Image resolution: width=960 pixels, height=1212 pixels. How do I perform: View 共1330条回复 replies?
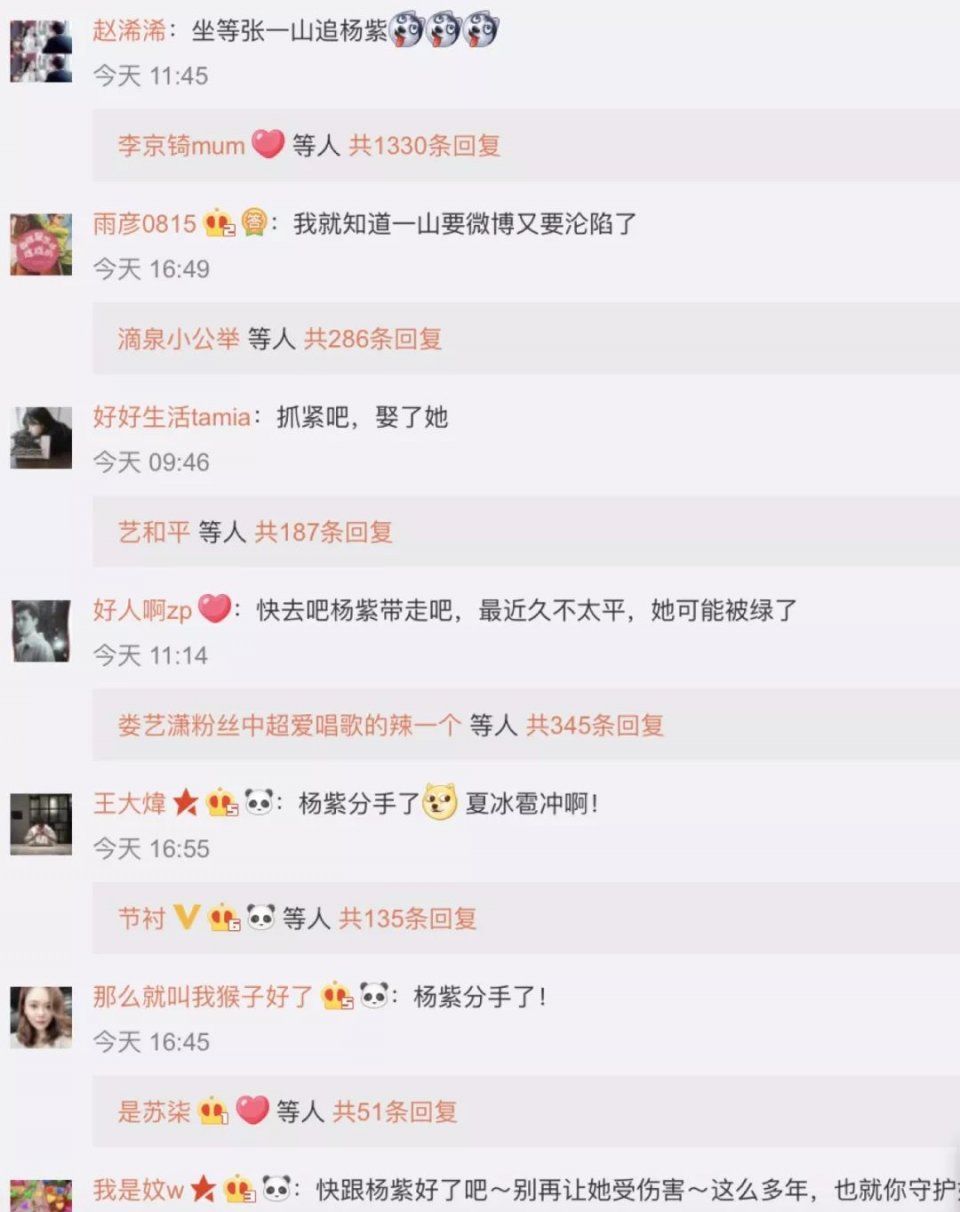tap(424, 145)
